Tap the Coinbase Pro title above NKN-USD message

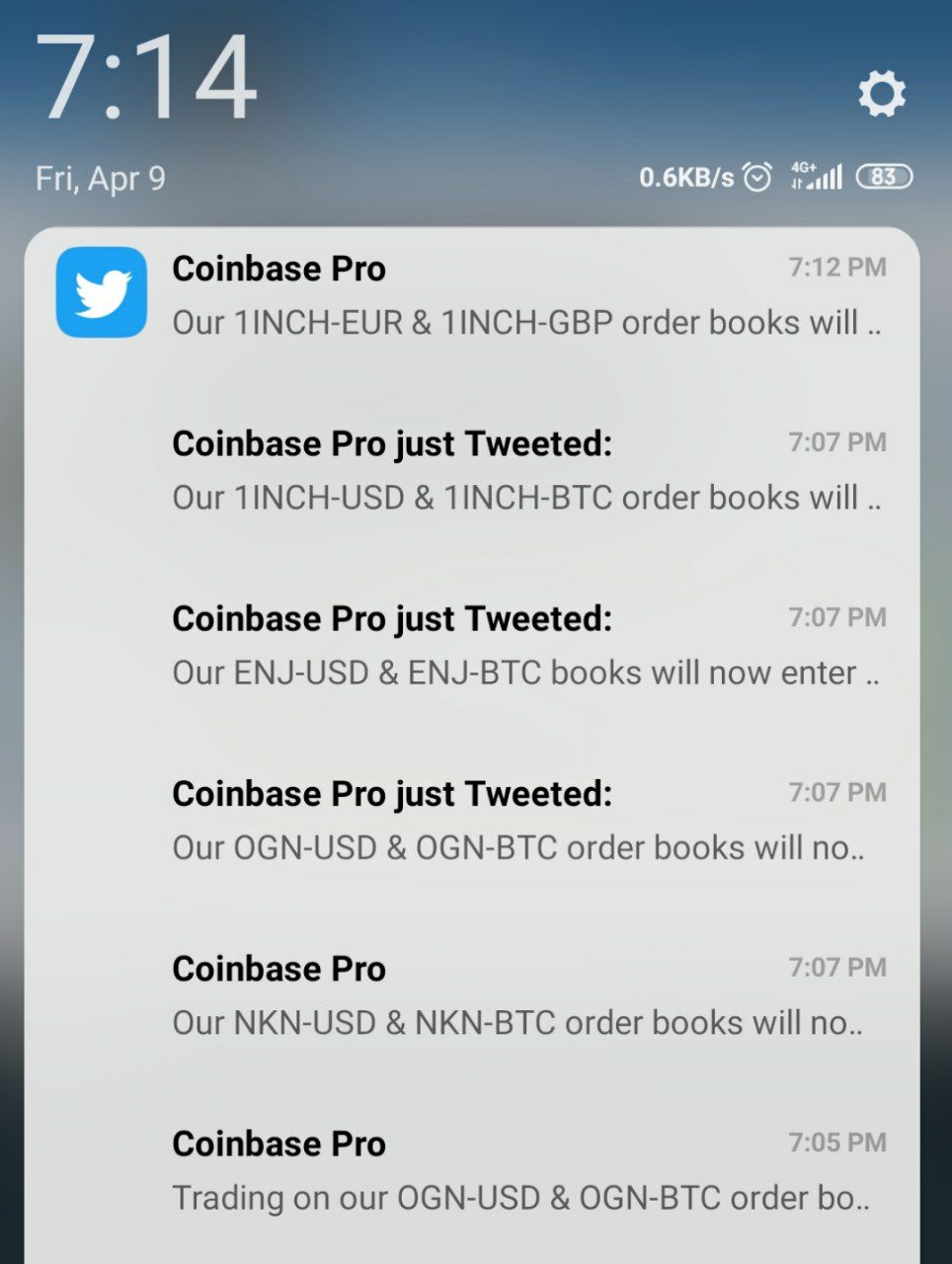278,969
